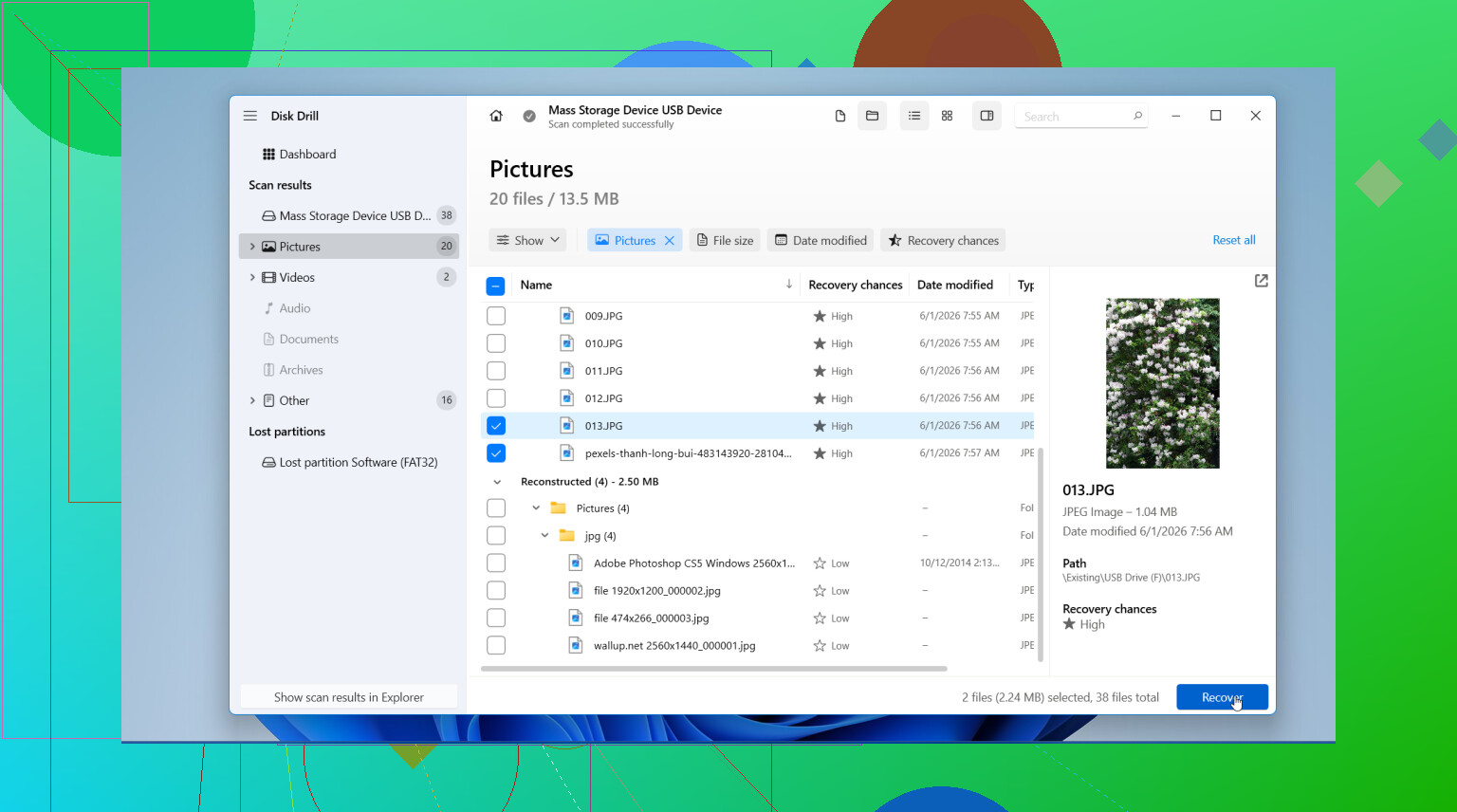Click the search magnifier icon

click(1137, 116)
